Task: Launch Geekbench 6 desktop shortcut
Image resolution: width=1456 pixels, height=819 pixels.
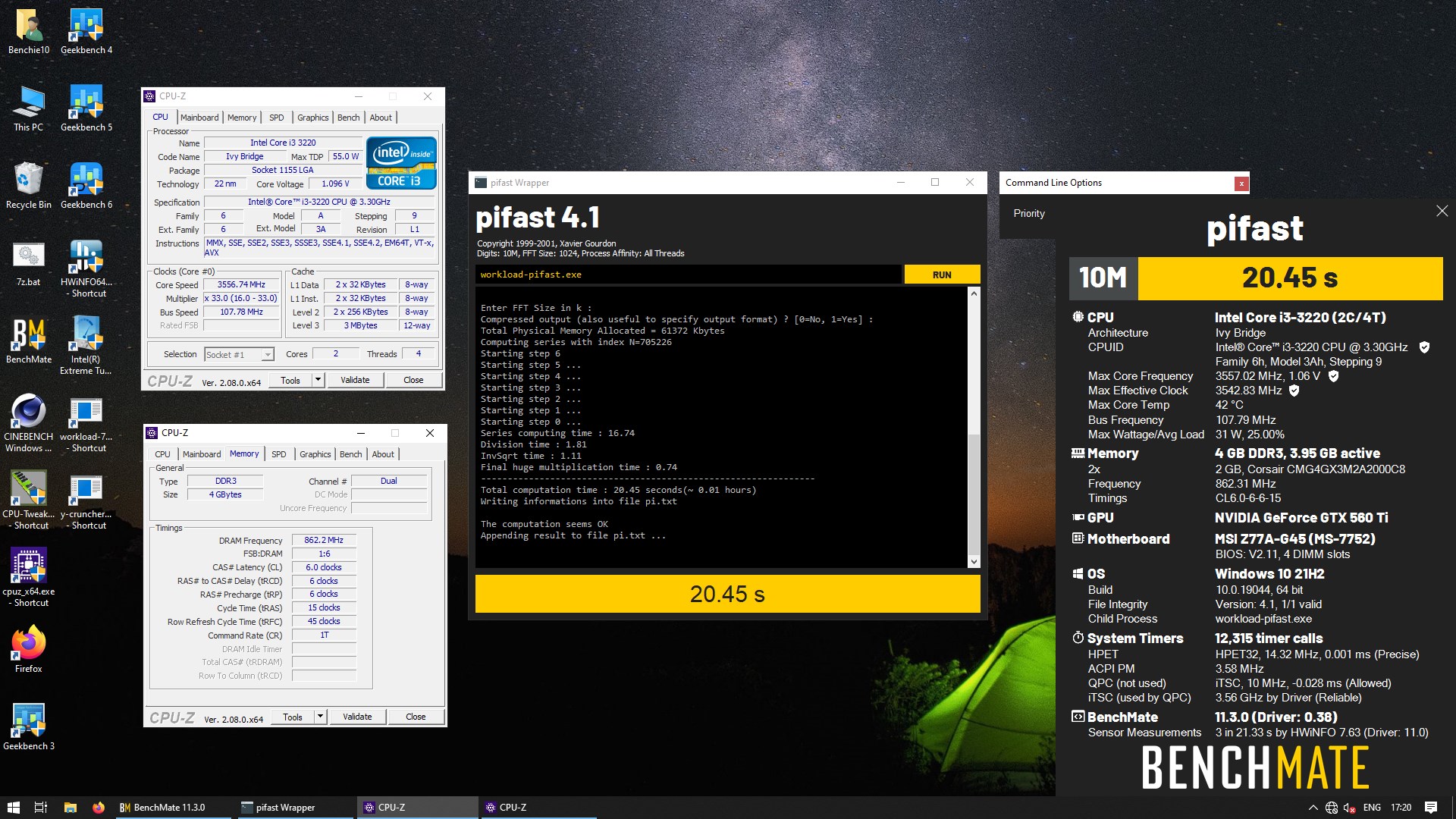Action: point(86,187)
